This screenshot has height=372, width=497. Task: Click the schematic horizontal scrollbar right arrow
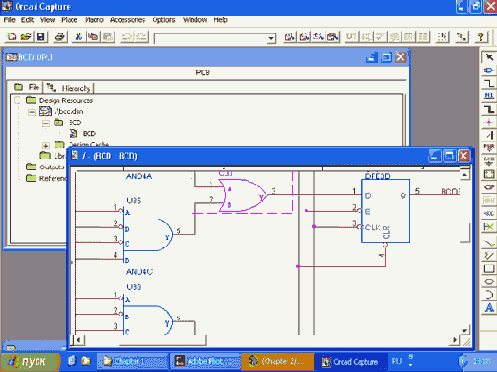point(455,340)
